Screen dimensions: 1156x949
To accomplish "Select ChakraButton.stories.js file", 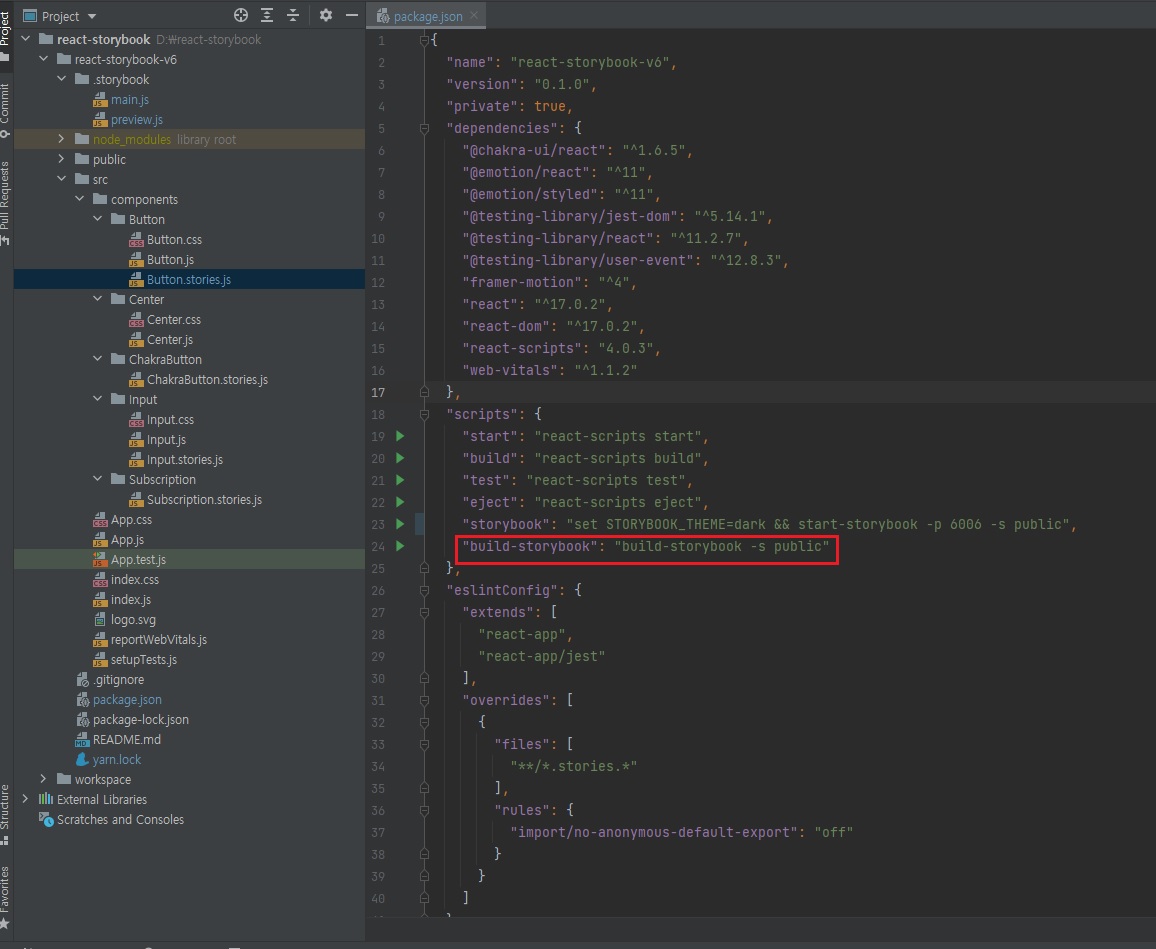I will point(198,380).
